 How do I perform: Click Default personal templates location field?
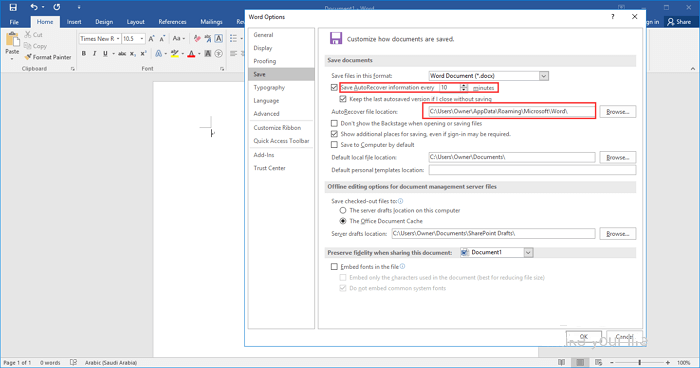pyautogui.click(x=532, y=170)
